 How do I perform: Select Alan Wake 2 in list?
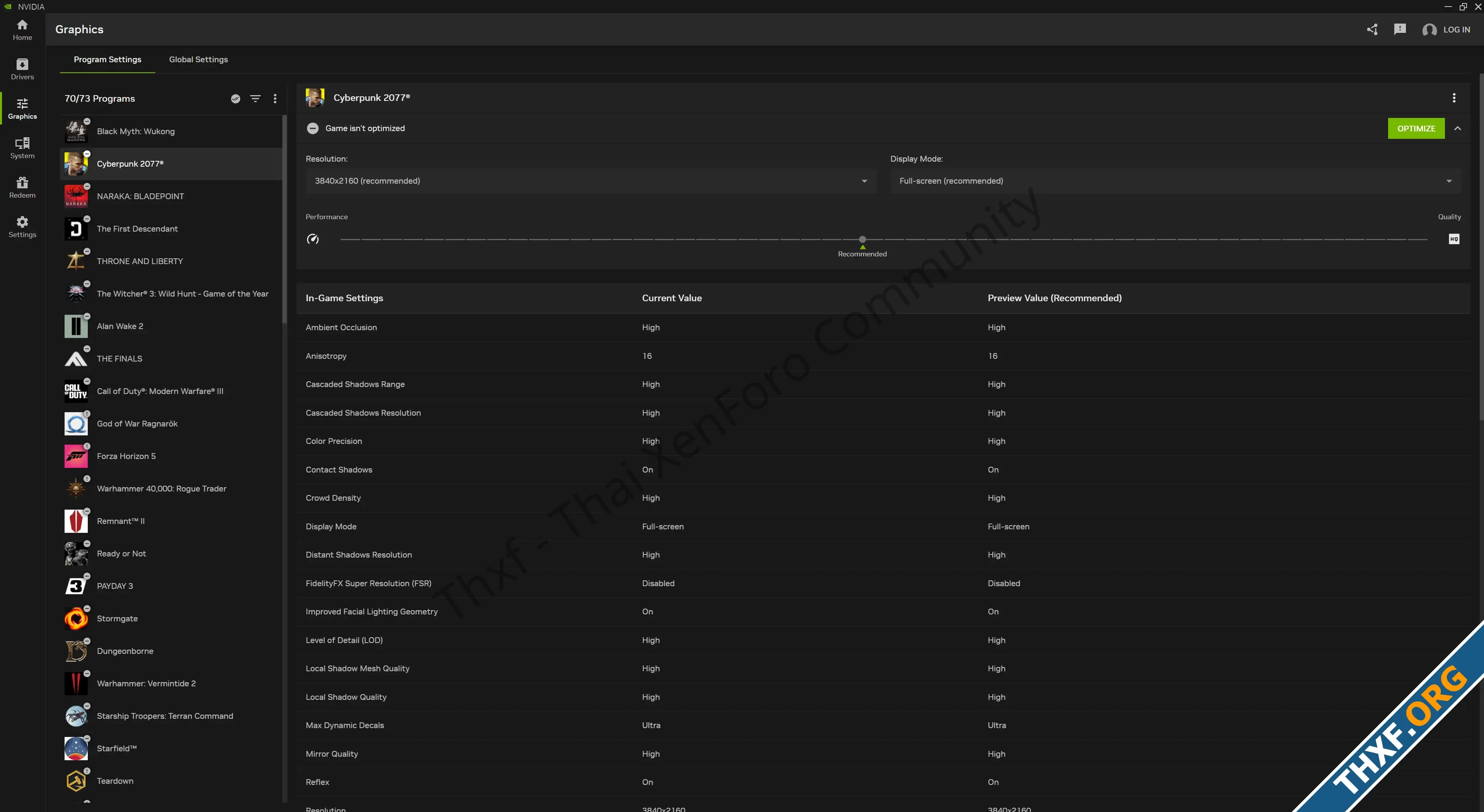171,326
